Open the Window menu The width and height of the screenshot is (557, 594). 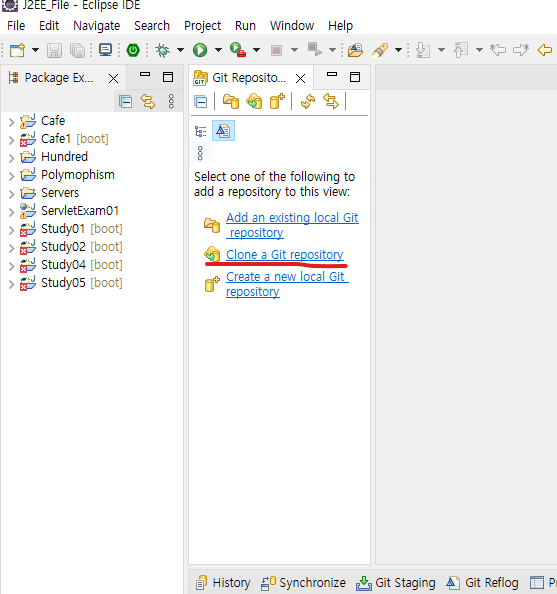(292, 26)
